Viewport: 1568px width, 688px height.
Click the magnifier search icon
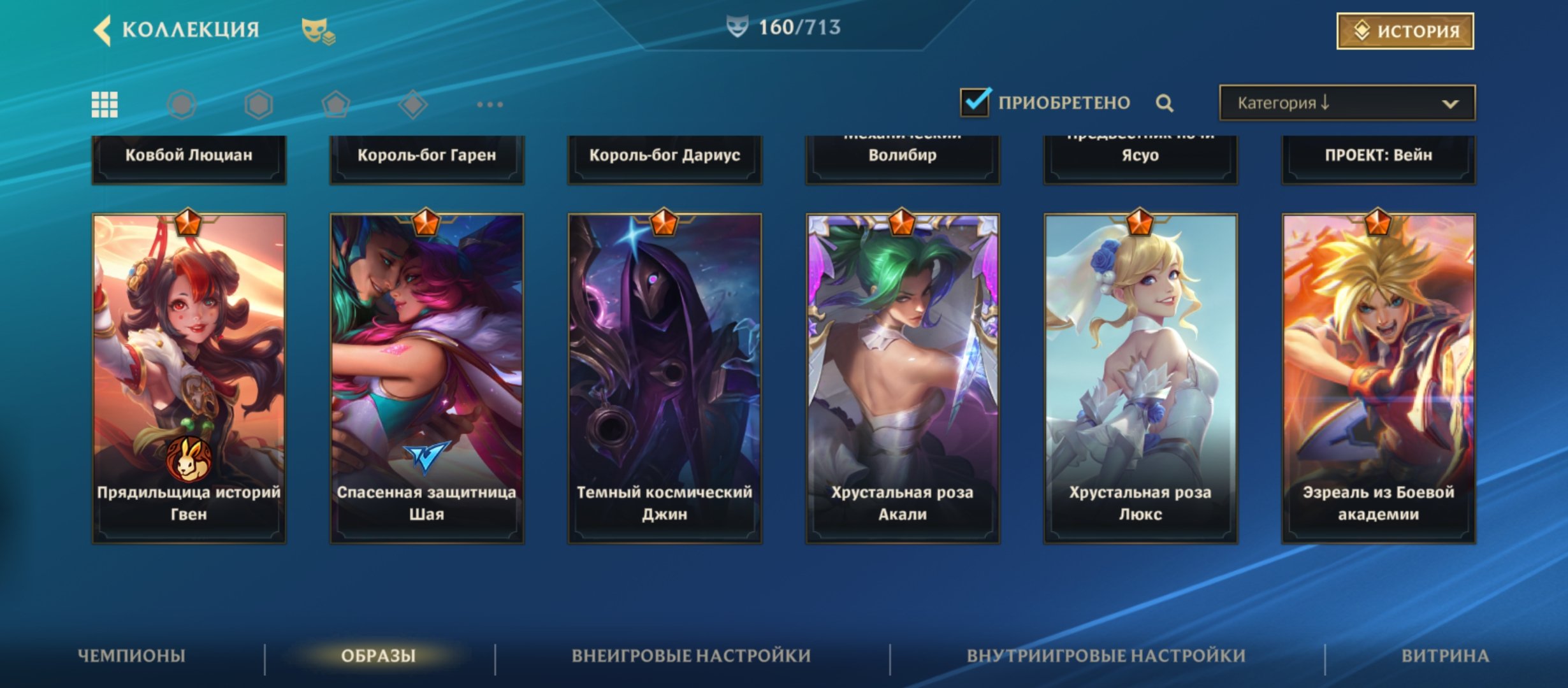[x=1165, y=103]
